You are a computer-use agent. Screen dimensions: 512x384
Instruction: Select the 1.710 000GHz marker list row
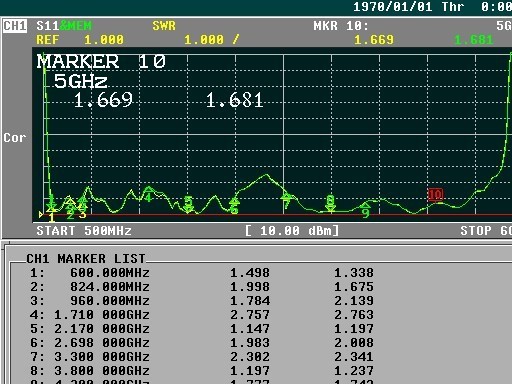coord(202,315)
